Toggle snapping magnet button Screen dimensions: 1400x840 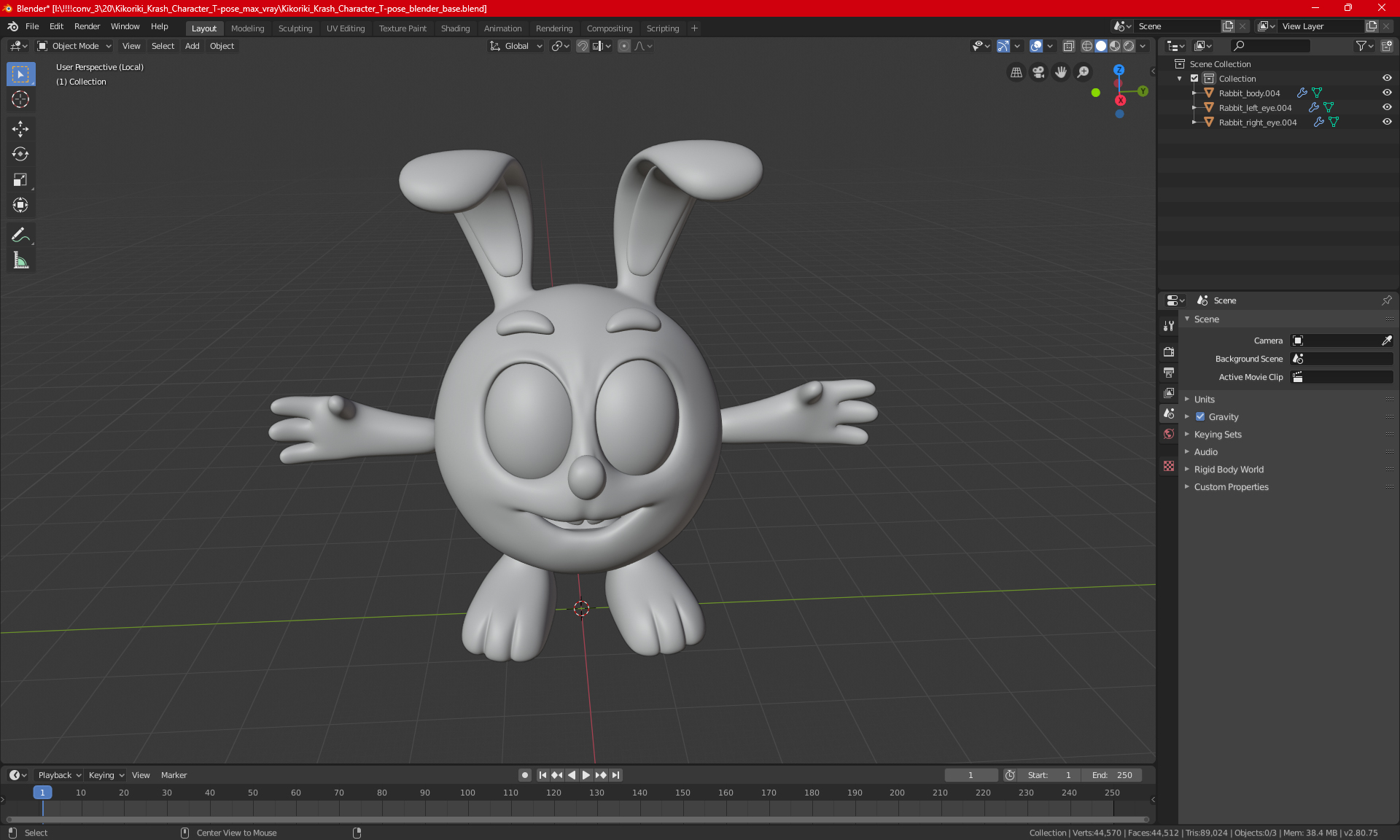583,46
